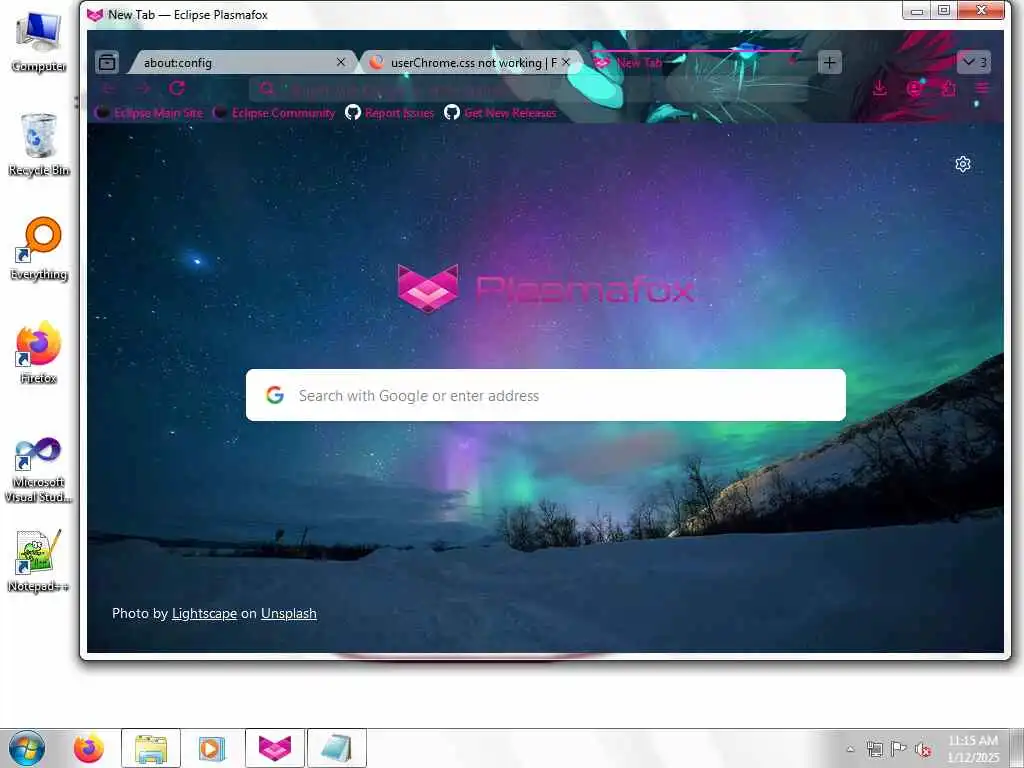Go forward with the forward arrow

click(143, 88)
